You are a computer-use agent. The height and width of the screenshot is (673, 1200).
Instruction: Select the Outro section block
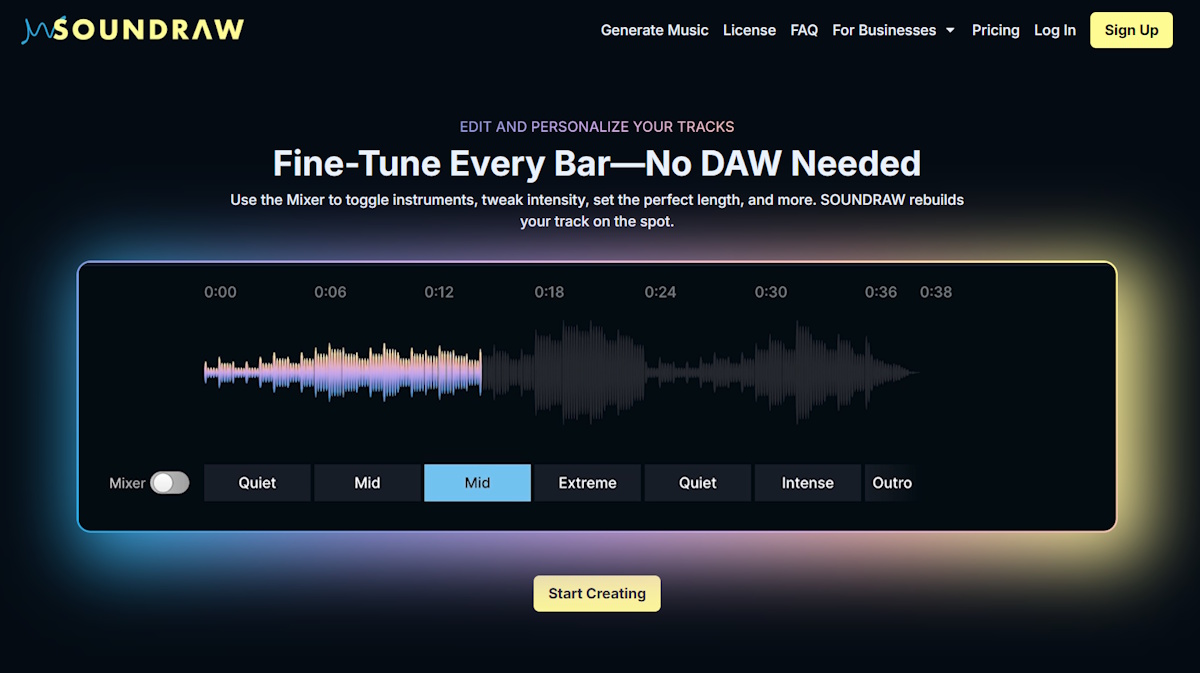890,483
